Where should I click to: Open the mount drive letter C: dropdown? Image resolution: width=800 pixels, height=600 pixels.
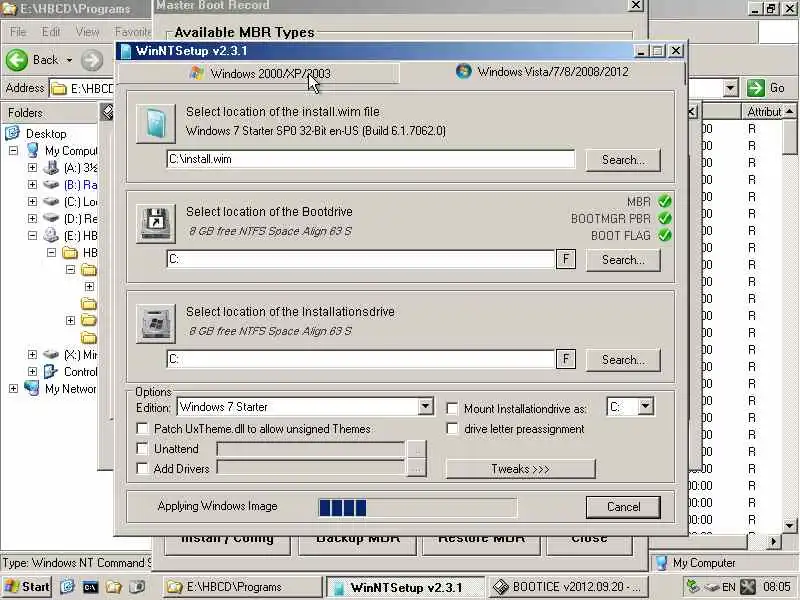point(645,407)
